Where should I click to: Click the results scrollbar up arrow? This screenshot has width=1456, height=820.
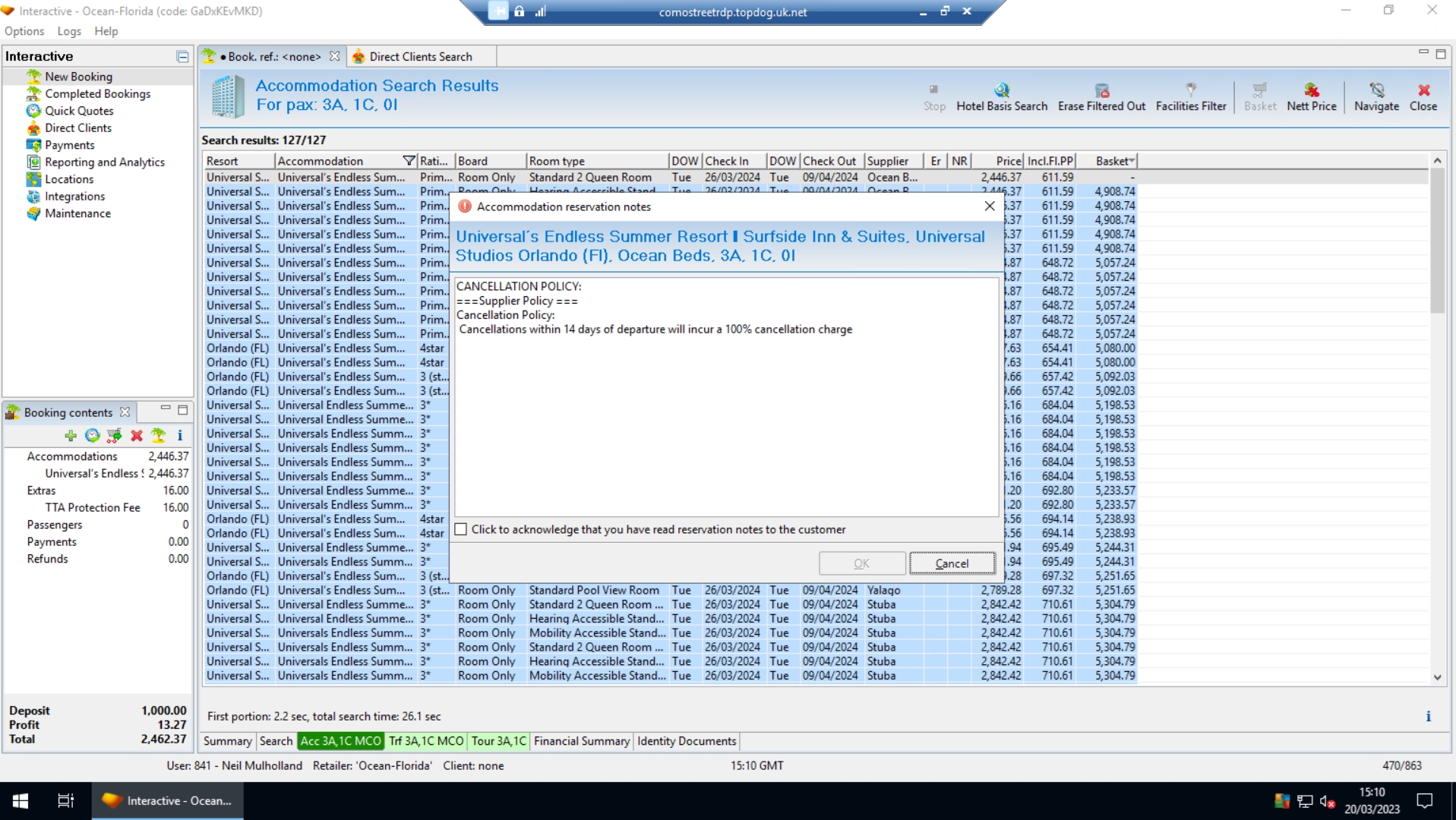(x=1437, y=161)
